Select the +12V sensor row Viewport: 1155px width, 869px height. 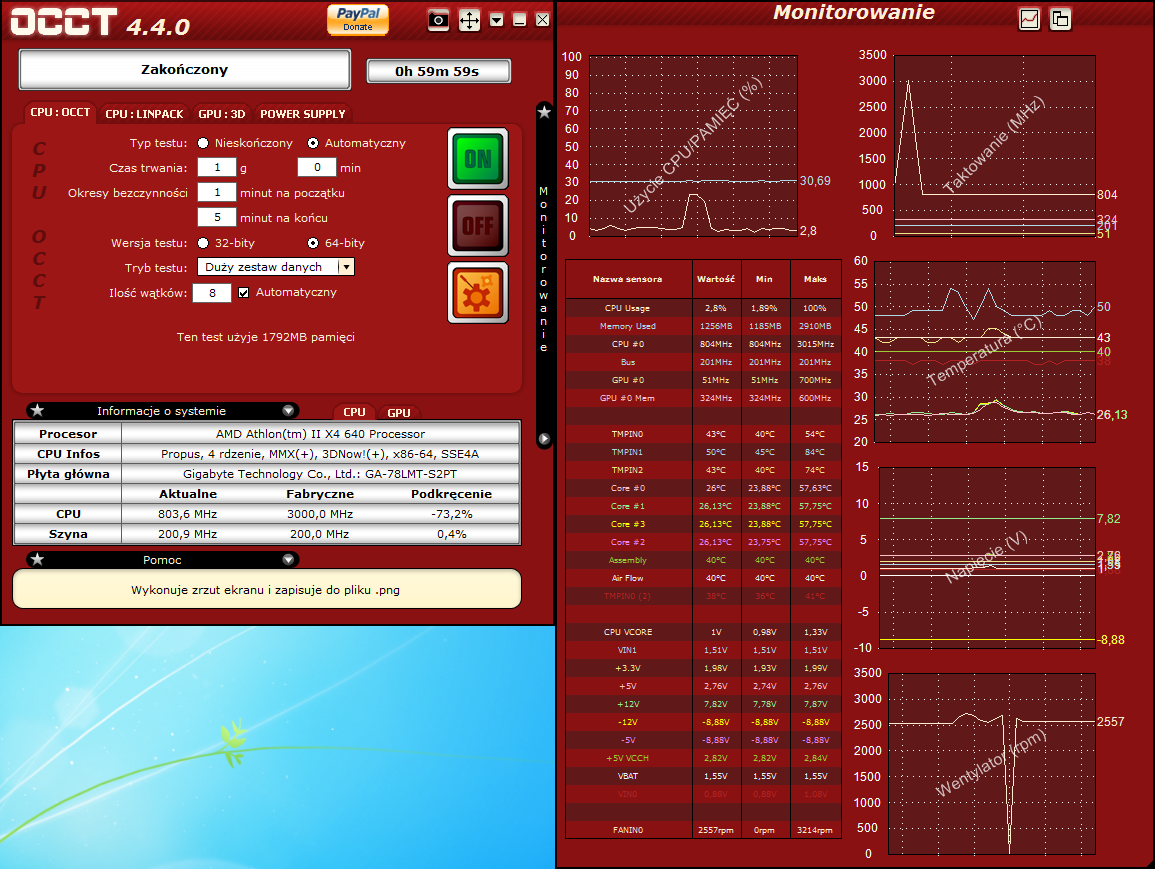(703, 704)
